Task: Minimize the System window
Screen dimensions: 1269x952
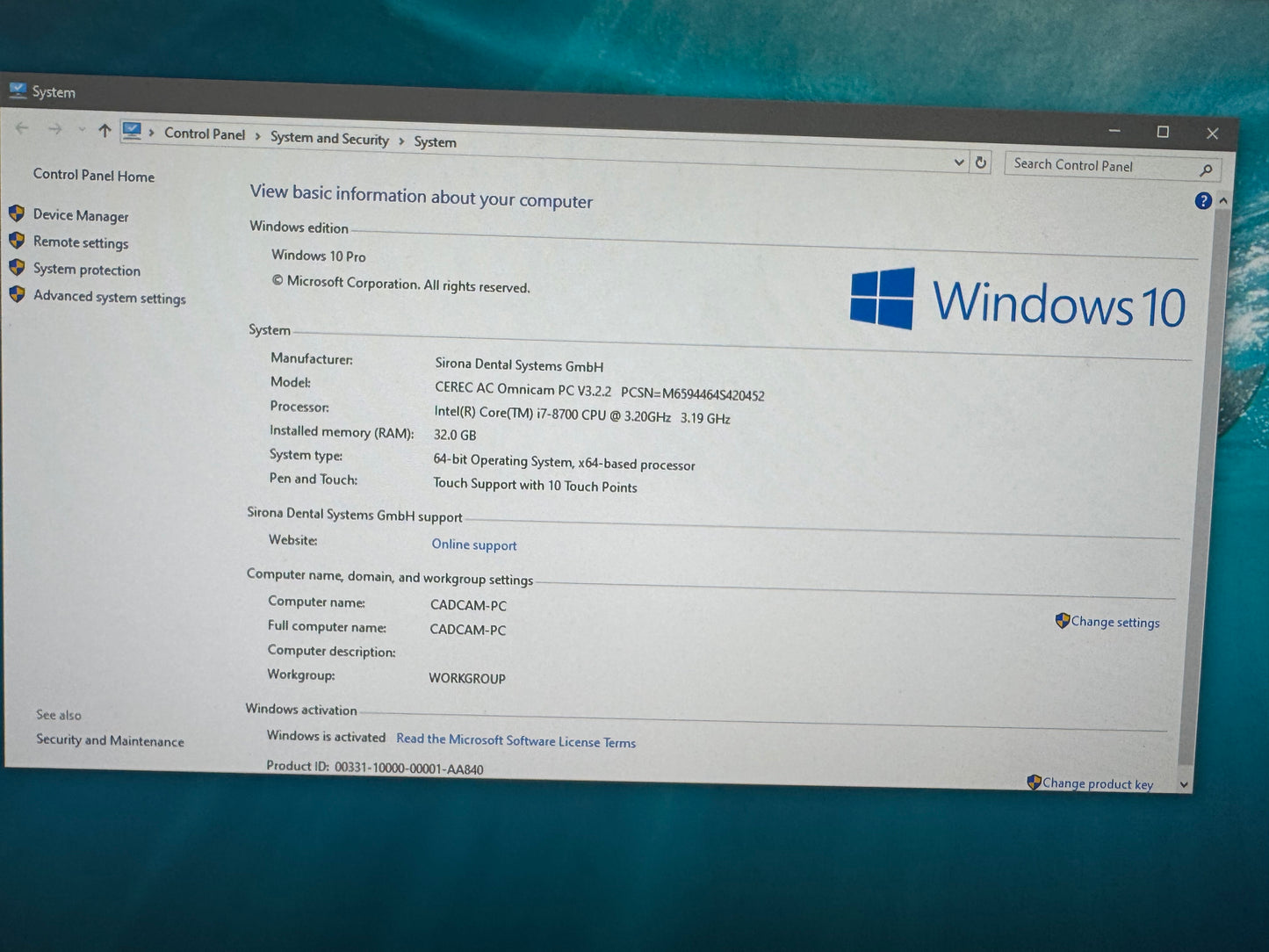Action: 1114,130
